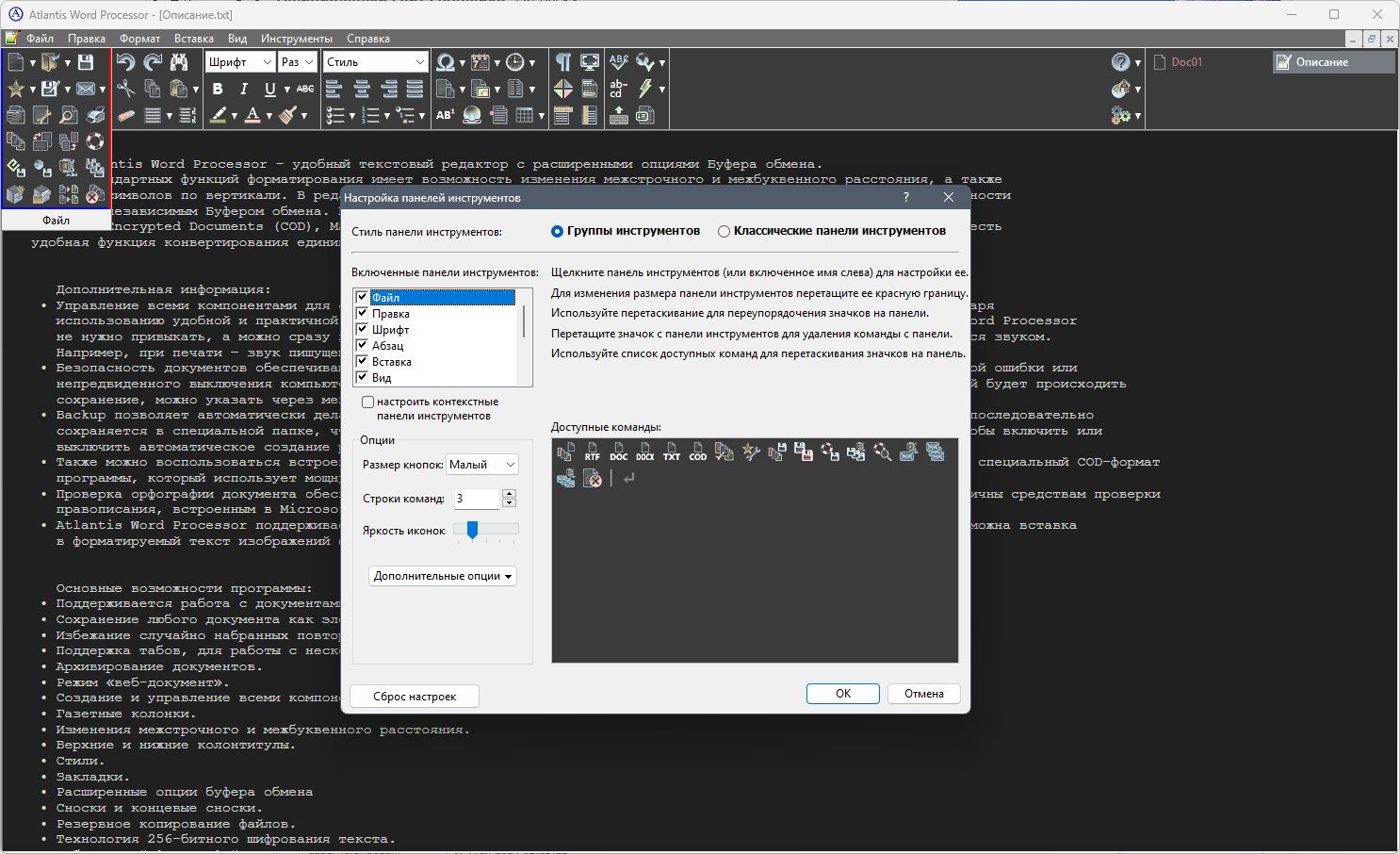Screen dimensions: 1400x854
Task: Uncheck the Правка toolbar checkbox
Action: [362, 314]
